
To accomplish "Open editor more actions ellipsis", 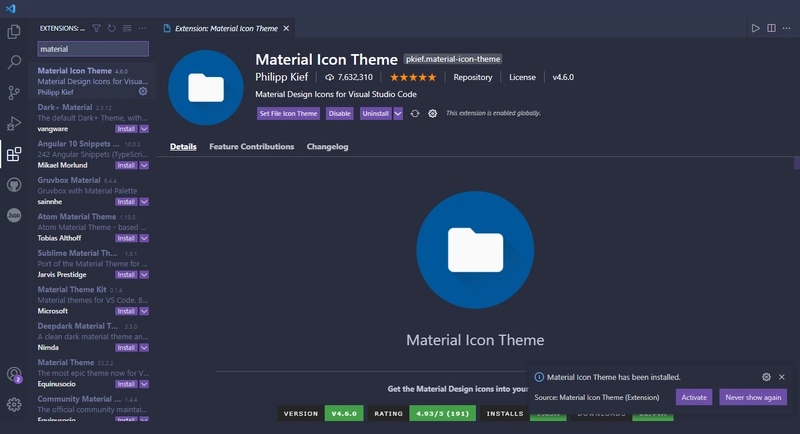I will click(787, 28).
